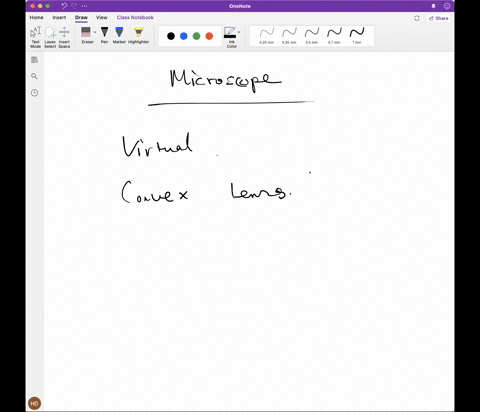Open the search magnifier in sidebar
The height and width of the screenshot is (412, 480).
coord(34,76)
